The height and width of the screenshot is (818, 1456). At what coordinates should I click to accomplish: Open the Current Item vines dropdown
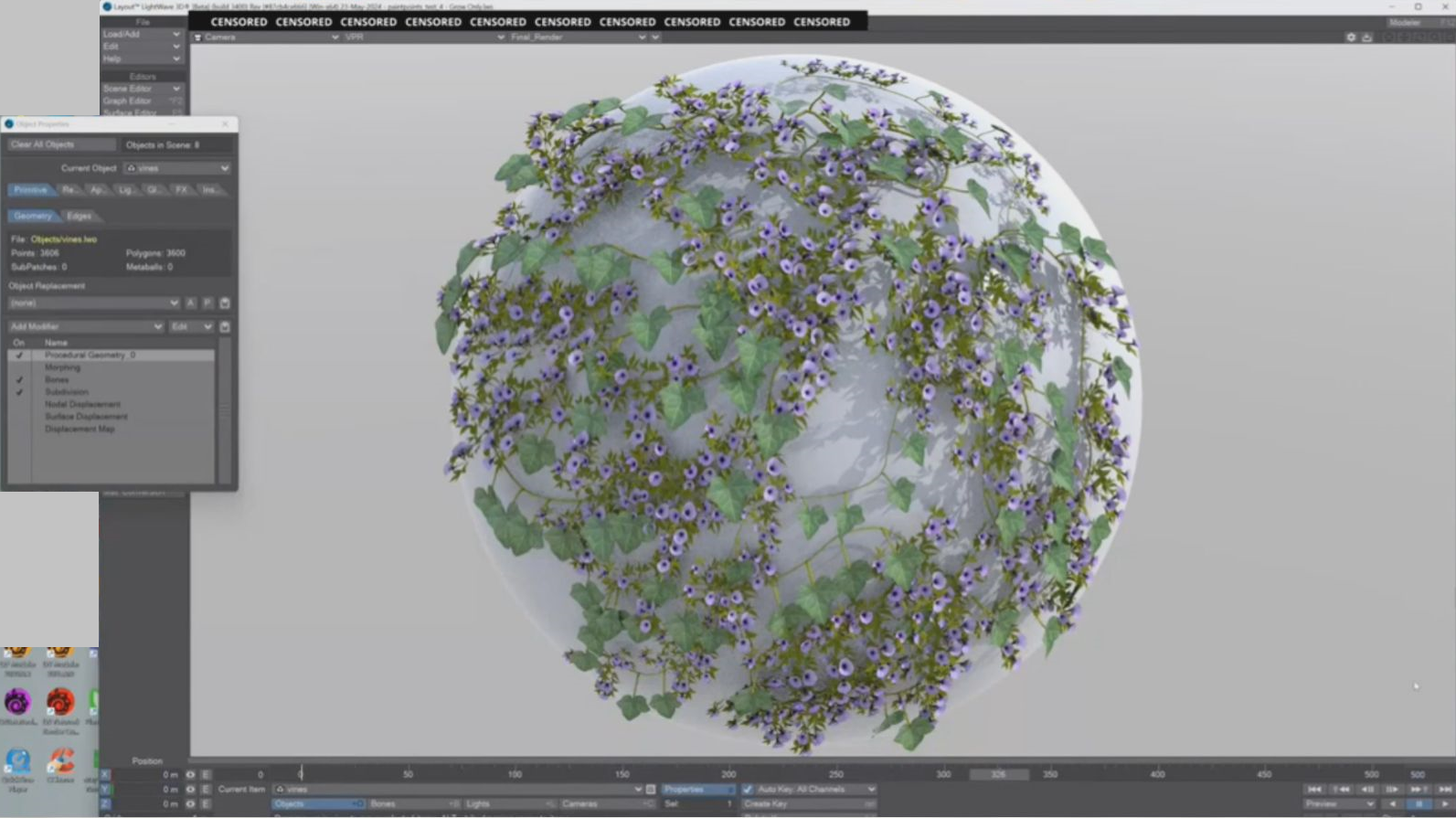[458, 790]
